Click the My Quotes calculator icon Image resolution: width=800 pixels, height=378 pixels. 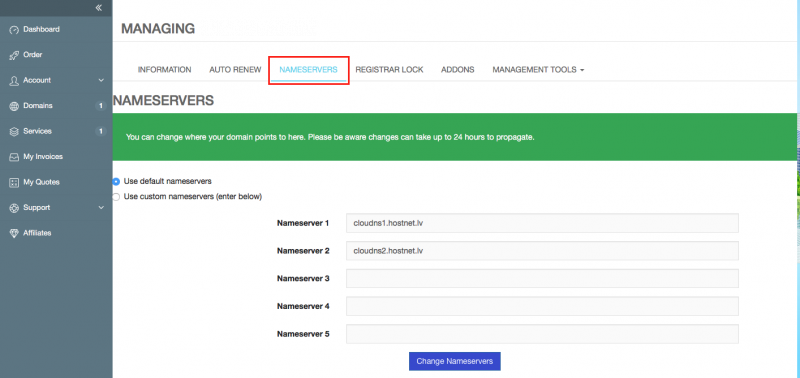tap(14, 183)
